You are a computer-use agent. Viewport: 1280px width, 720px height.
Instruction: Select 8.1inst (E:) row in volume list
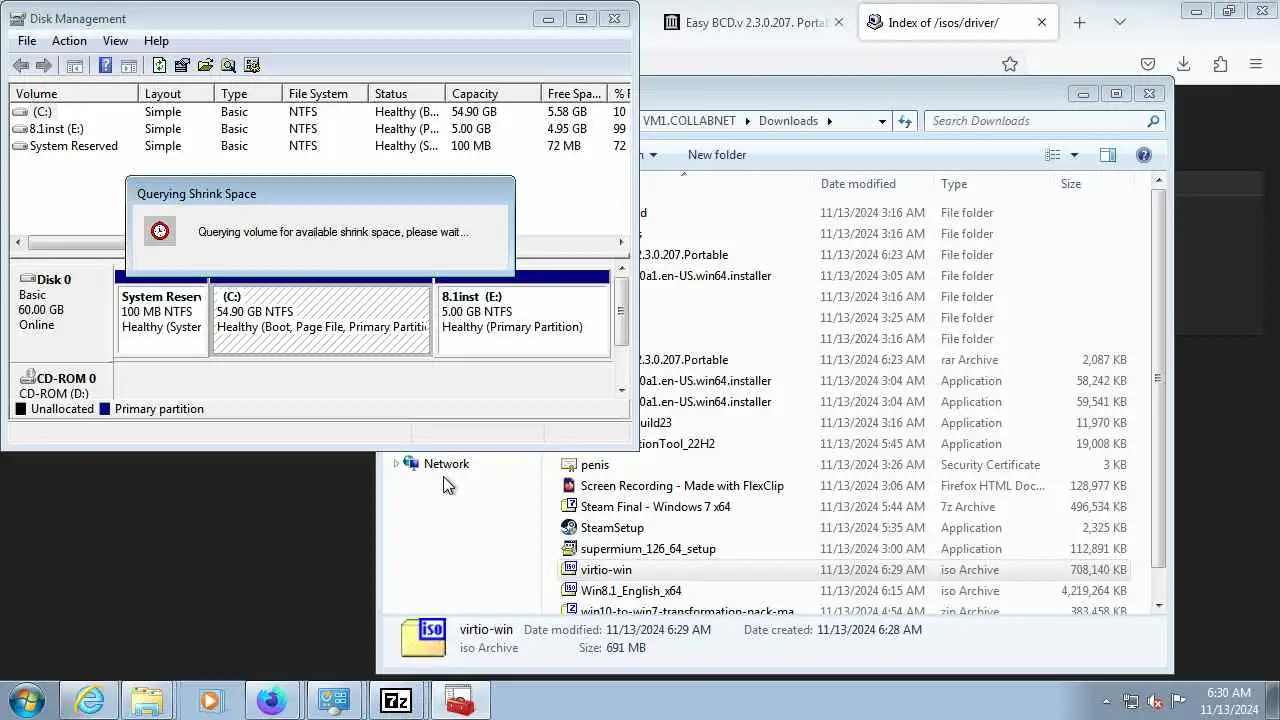coord(320,129)
